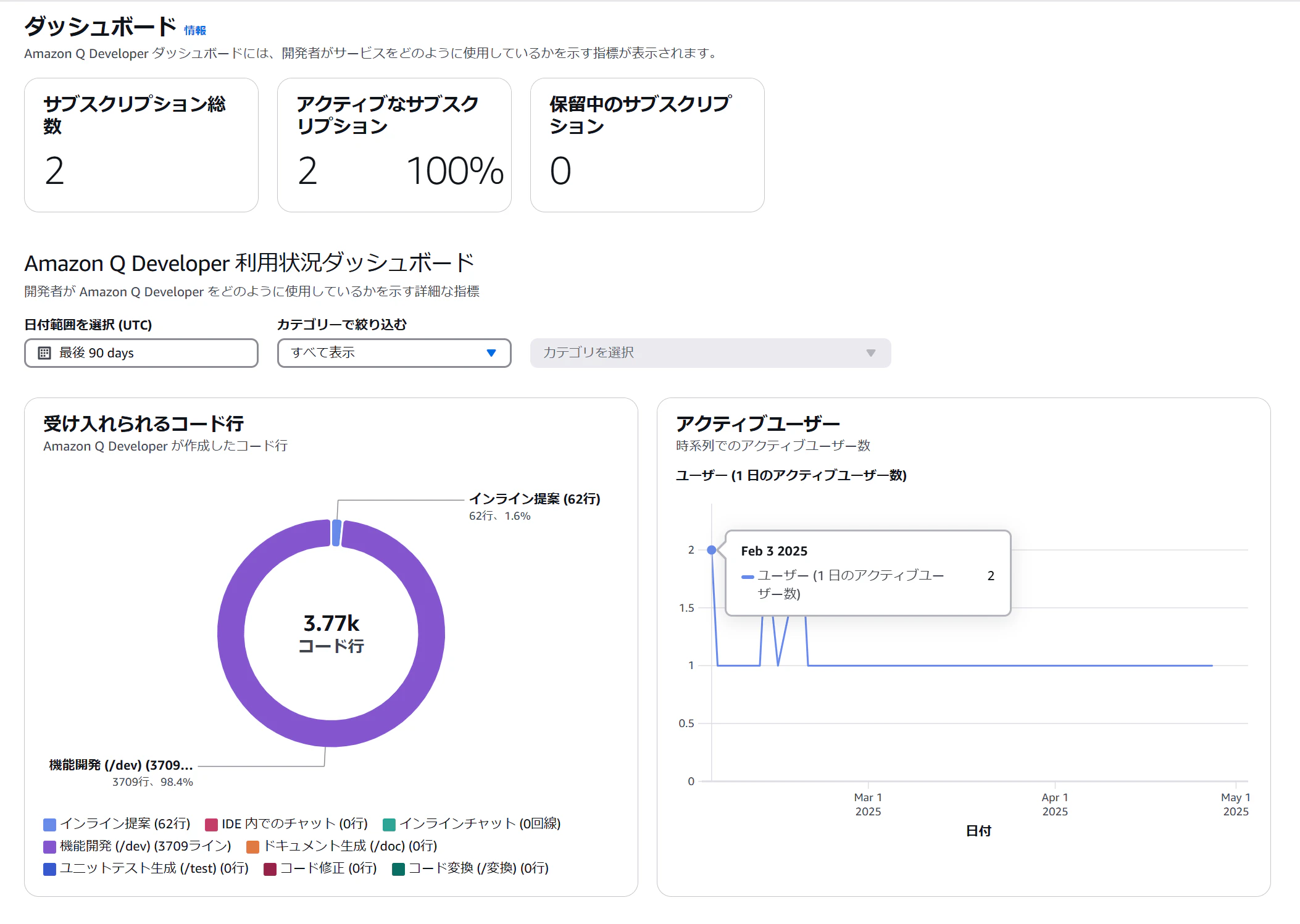
Task: Click the Mar 1 2025 axis label
Action: (868, 805)
